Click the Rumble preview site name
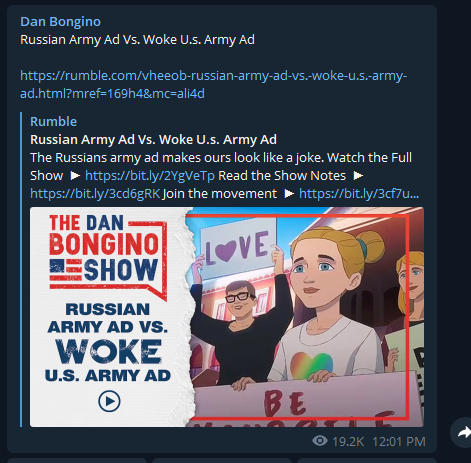Viewport: 471px width, 463px height. 53,121
